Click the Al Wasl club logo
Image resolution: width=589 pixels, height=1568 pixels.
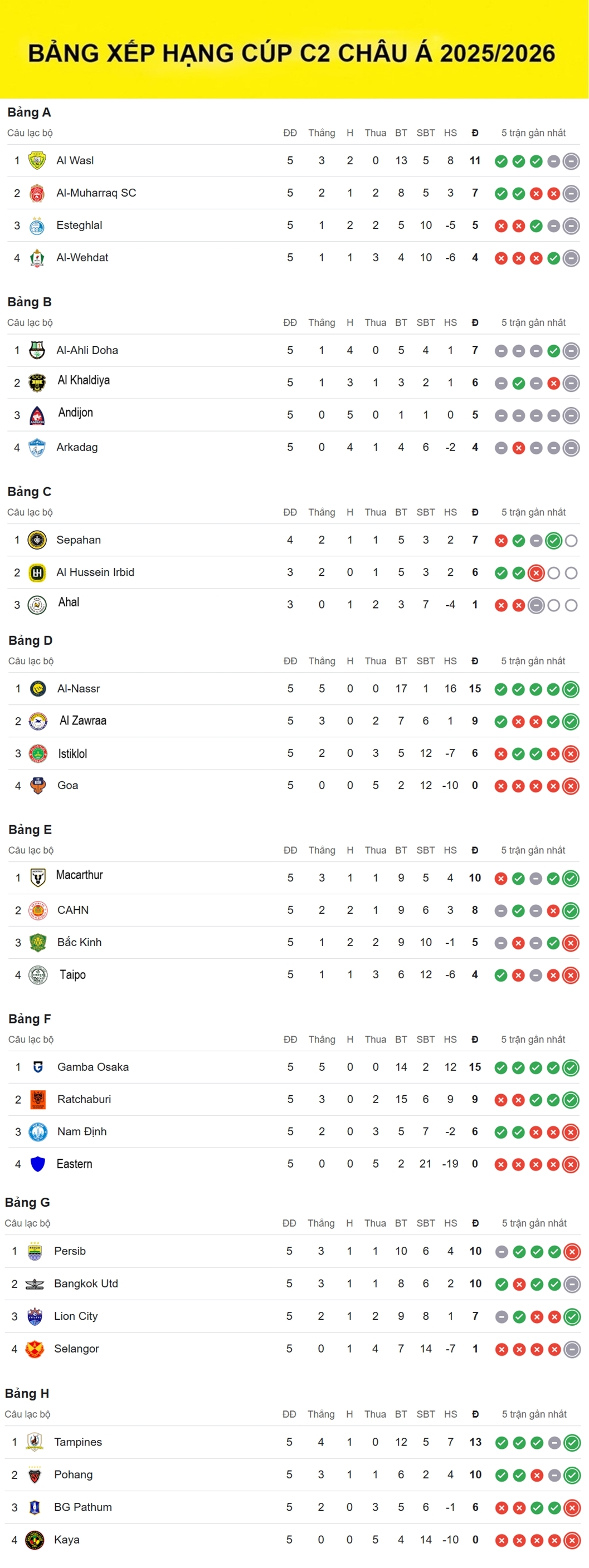(37, 161)
